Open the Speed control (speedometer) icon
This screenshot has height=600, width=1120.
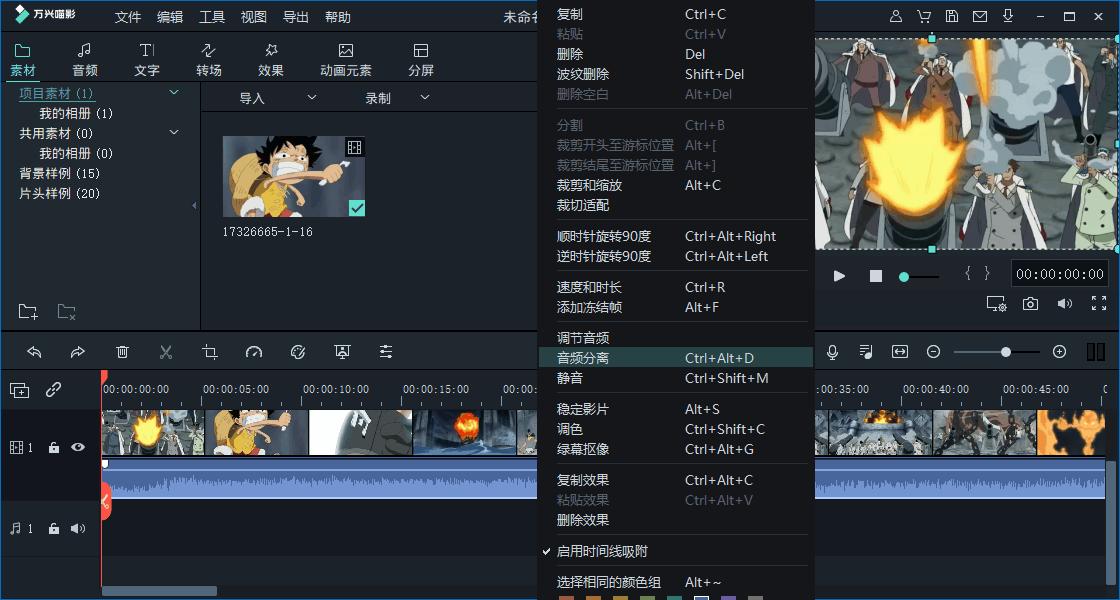[x=254, y=352]
